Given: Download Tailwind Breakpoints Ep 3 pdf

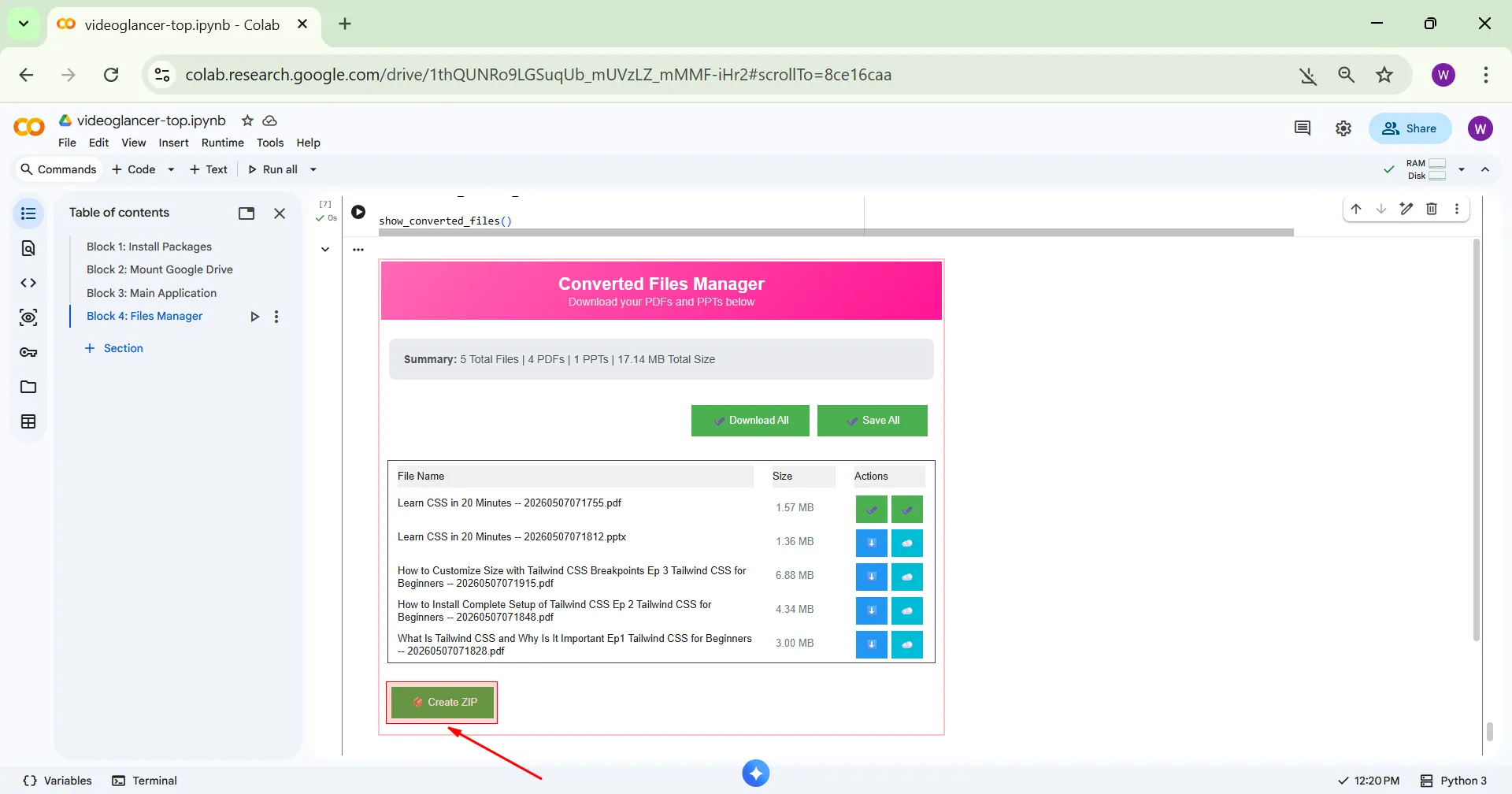Looking at the screenshot, I should tap(872, 577).
